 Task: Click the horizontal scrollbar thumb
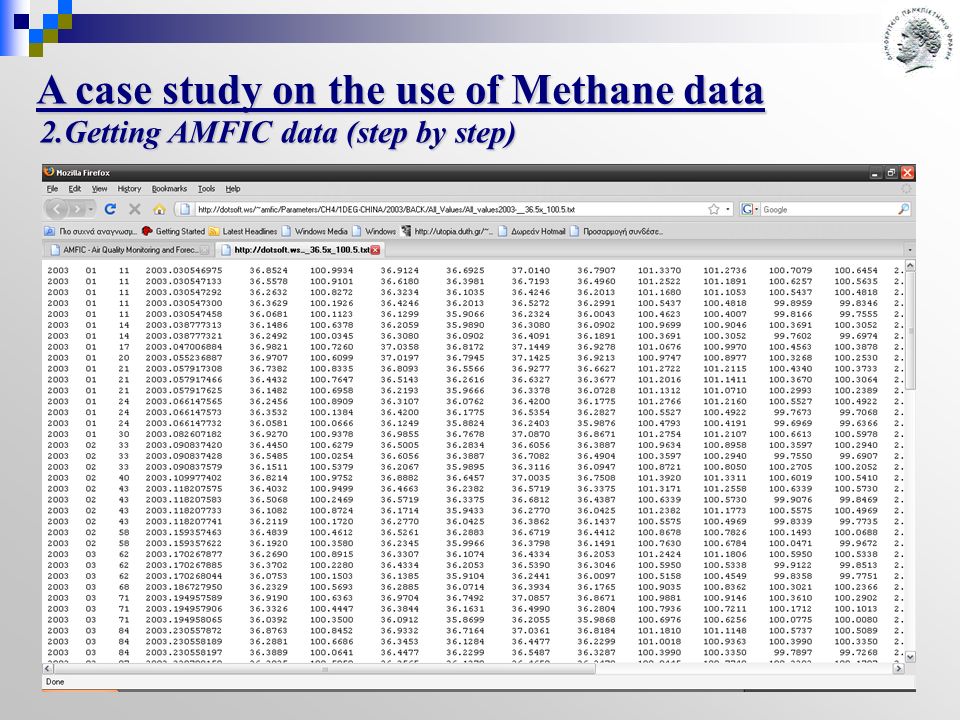pyautogui.click(x=324, y=669)
